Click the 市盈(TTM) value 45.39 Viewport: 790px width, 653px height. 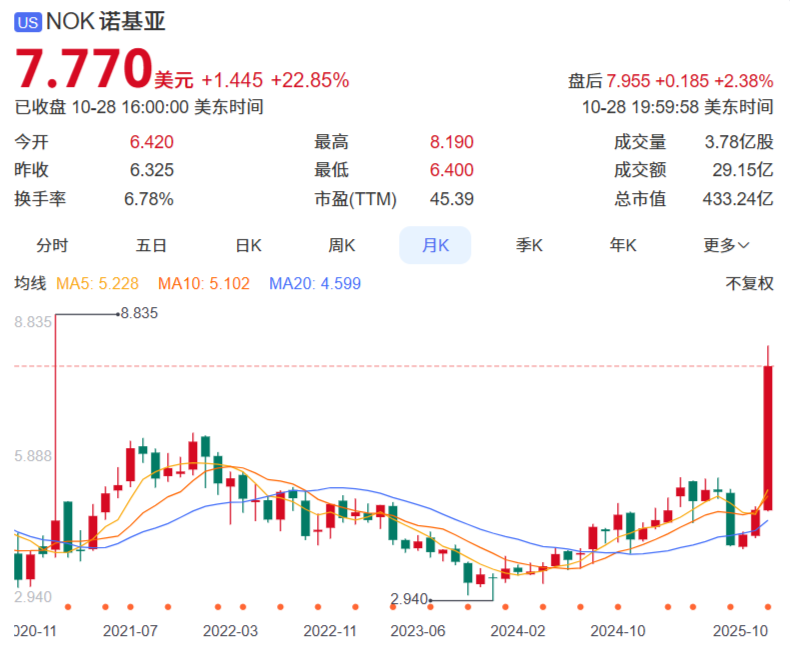(x=451, y=199)
